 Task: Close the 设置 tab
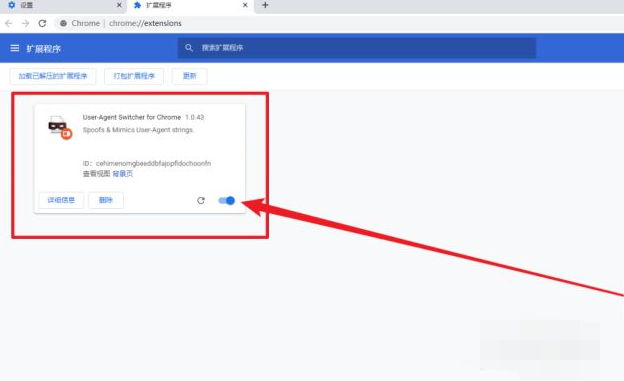(x=119, y=5)
